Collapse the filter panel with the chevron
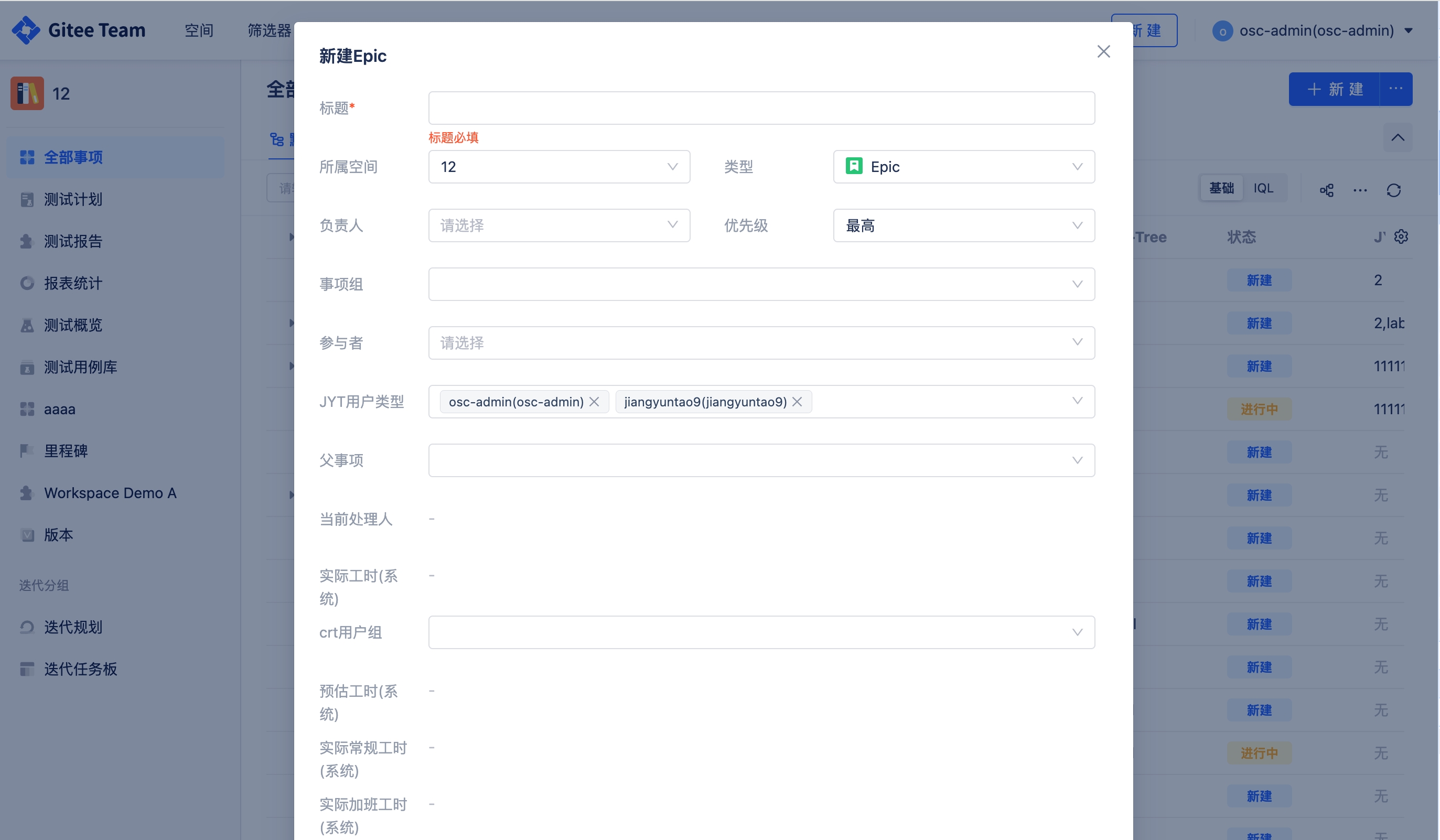Screen dimensions: 1440x840 (1398, 137)
